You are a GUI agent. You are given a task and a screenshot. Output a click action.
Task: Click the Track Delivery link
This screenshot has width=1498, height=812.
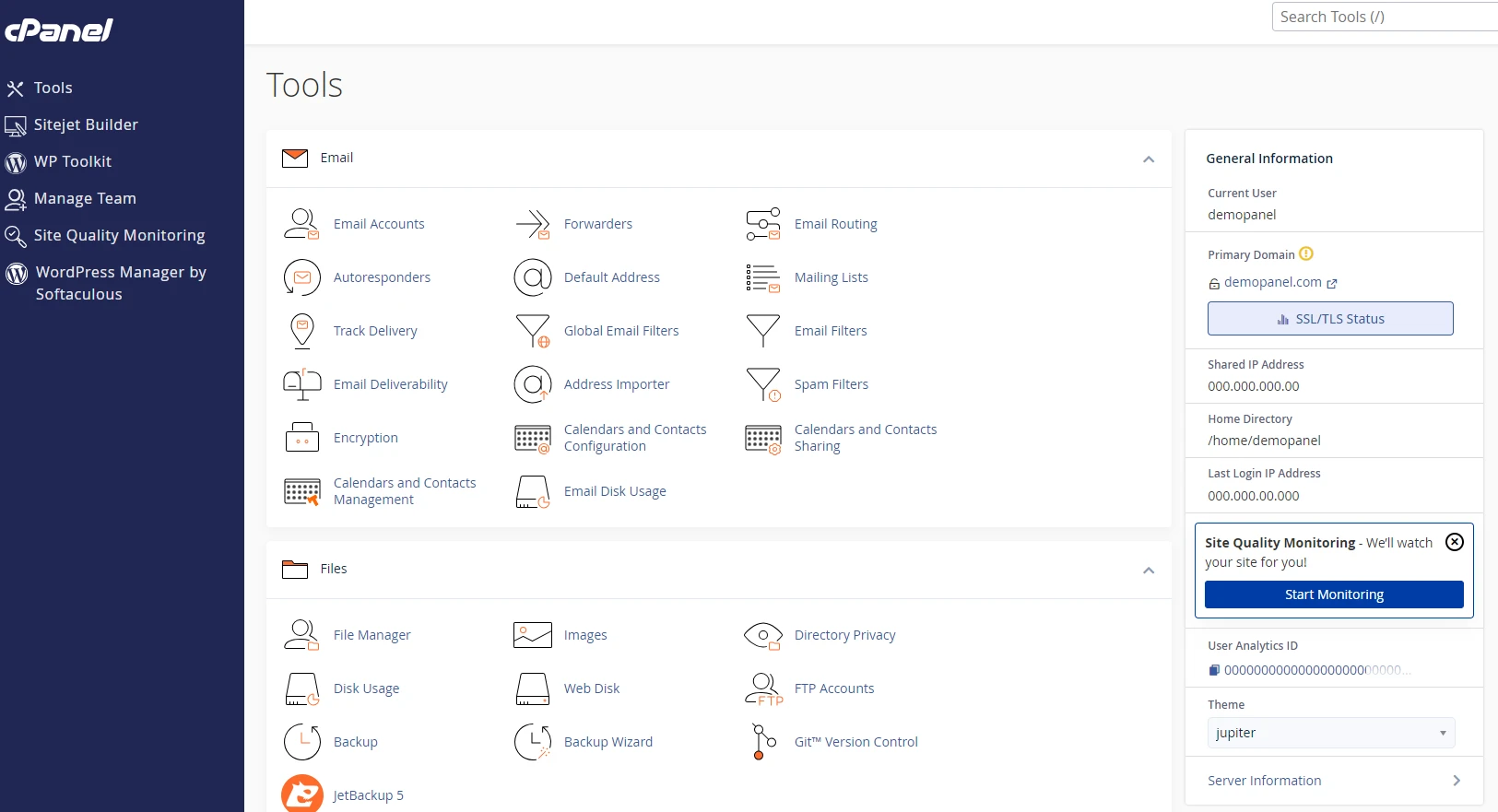[375, 331]
